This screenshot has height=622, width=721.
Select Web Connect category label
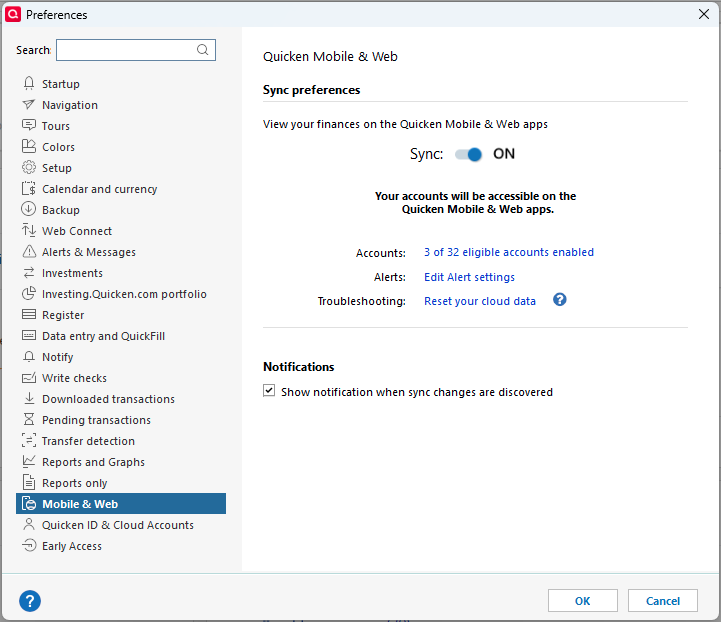coord(77,231)
